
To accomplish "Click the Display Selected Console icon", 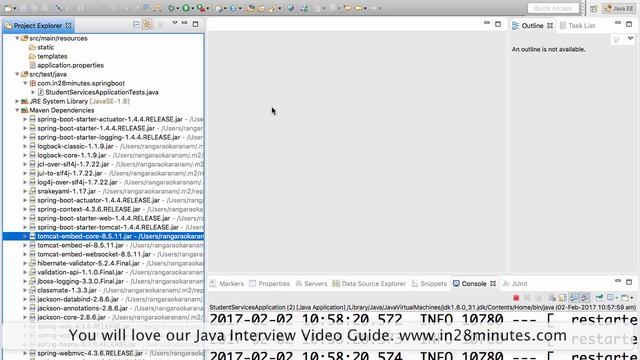I will point(611,298).
